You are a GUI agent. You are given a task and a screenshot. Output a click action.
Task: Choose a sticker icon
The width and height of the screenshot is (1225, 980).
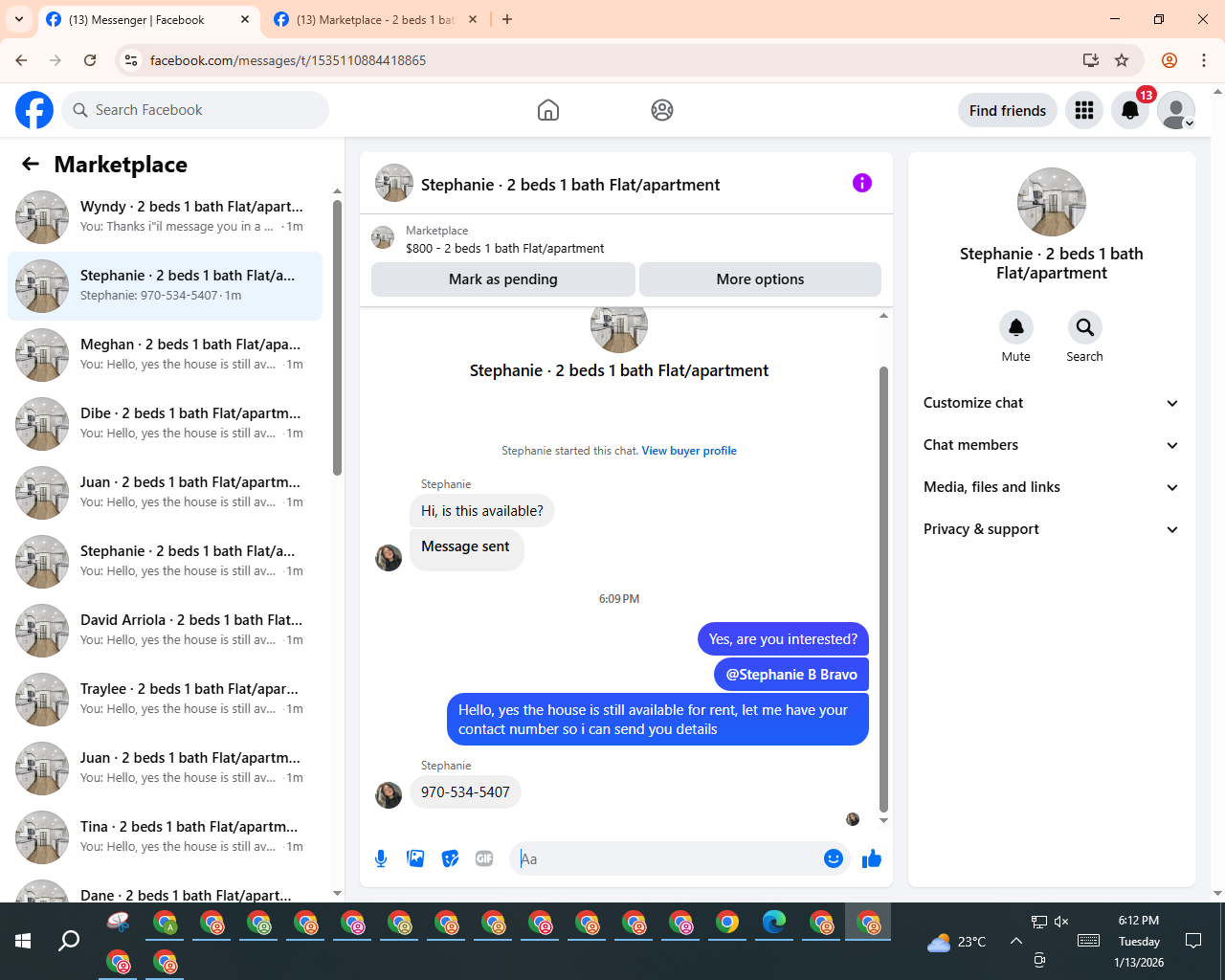[x=450, y=858]
